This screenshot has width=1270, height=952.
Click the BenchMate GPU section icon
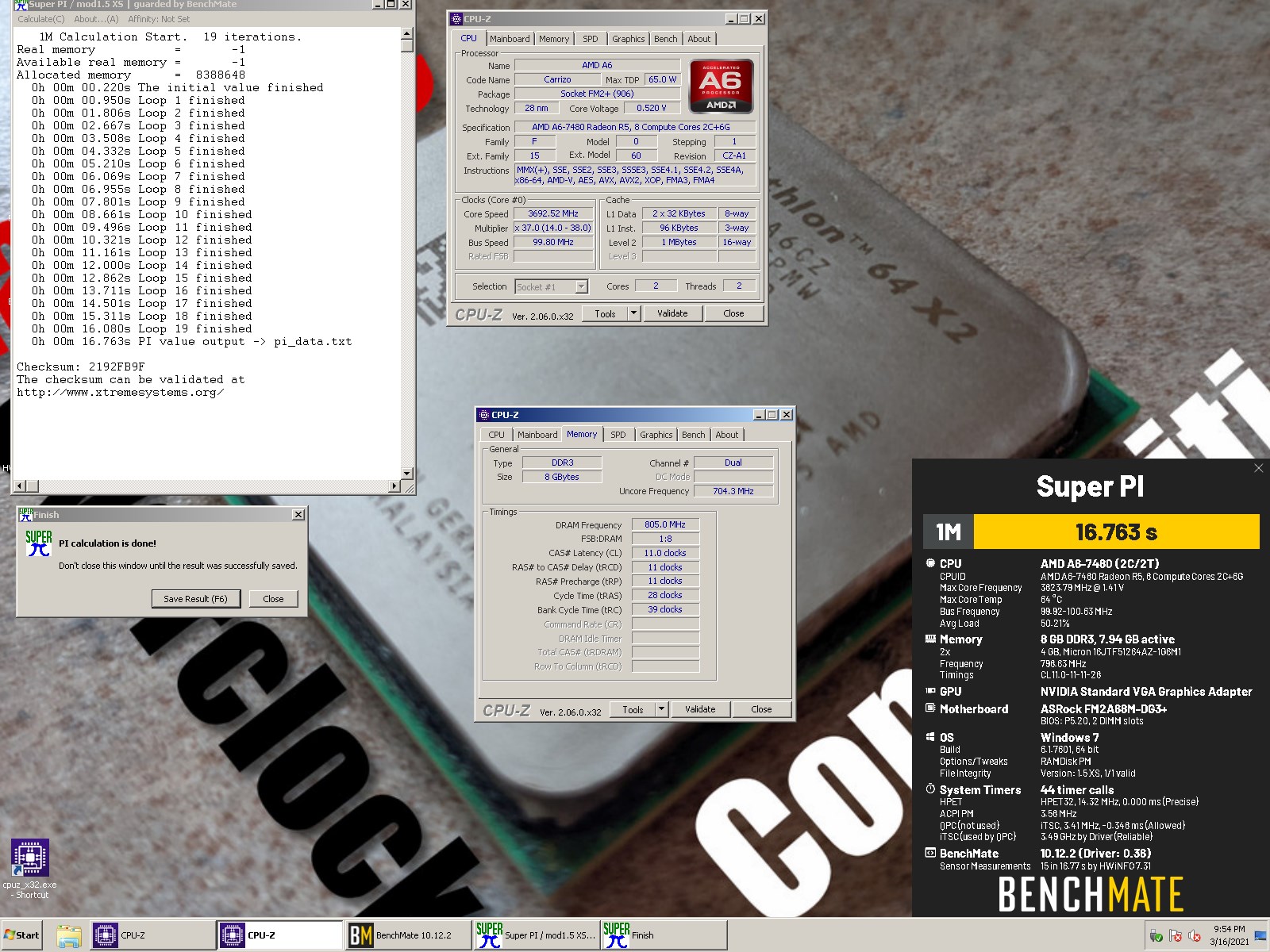(x=930, y=691)
